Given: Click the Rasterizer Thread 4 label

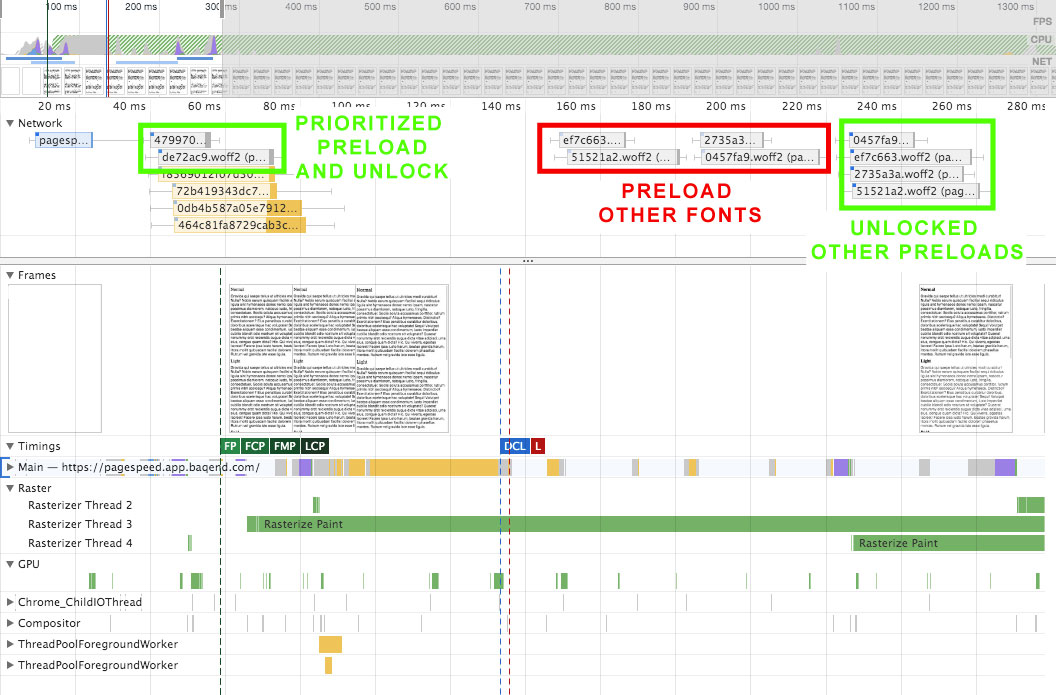Looking at the screenshot, I should 80,543.
